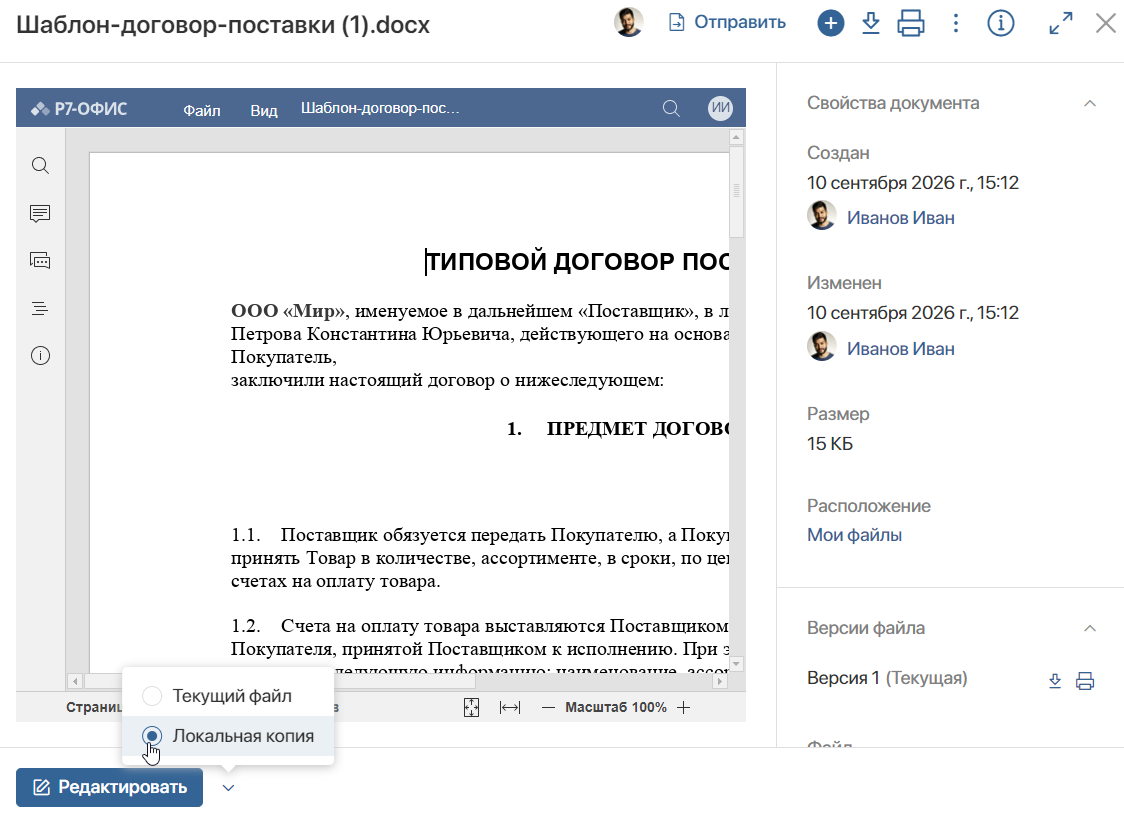This screenshot has height=813, width=1124.
Task: Open Иванов Иван profile under Изменен
Action: tap(900, 348)
